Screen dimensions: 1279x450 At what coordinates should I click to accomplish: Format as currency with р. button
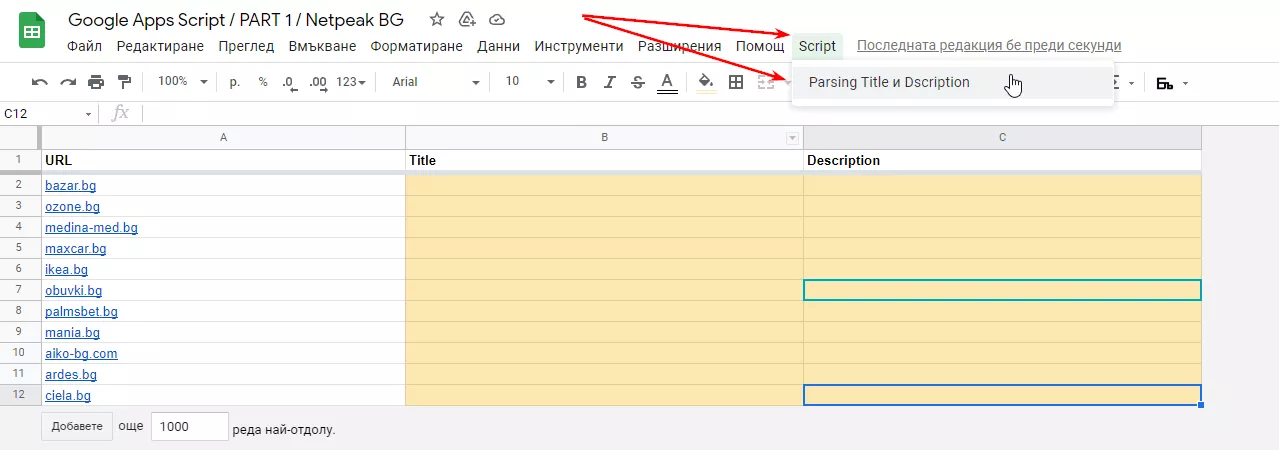235,82
